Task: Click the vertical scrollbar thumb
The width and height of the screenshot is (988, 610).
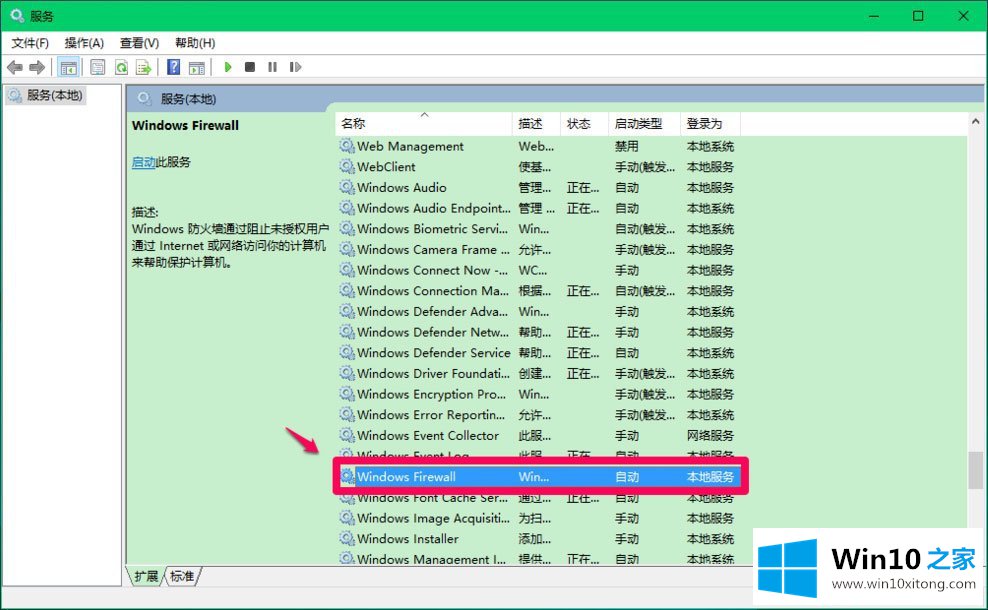Action: [x=975, y=470]
